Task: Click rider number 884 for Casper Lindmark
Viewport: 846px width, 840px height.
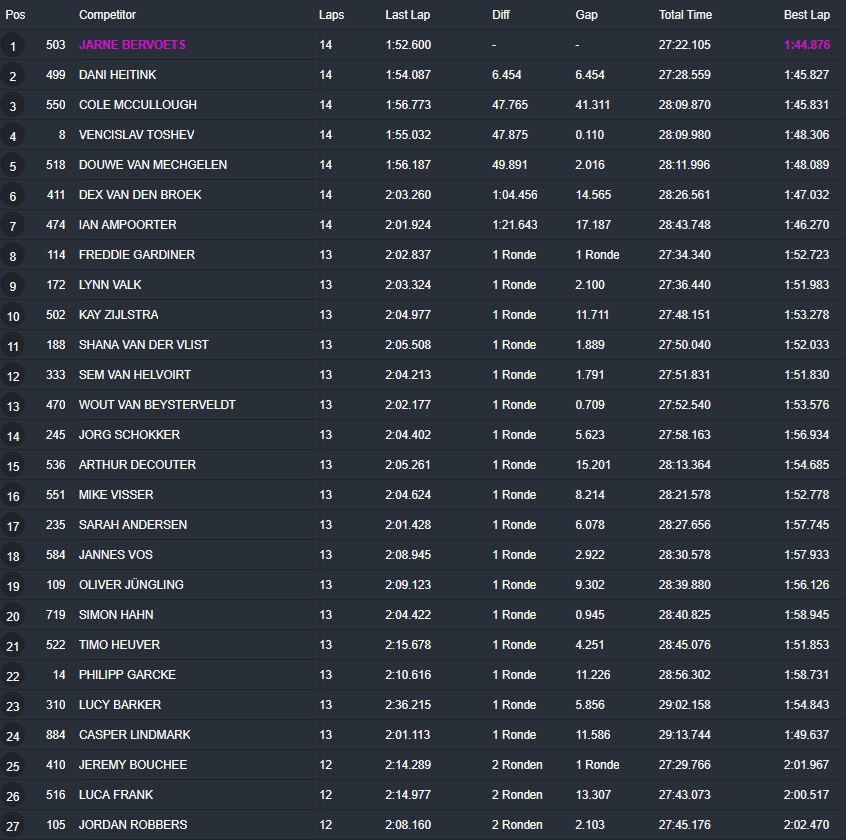Action: [x=55, y=735]
